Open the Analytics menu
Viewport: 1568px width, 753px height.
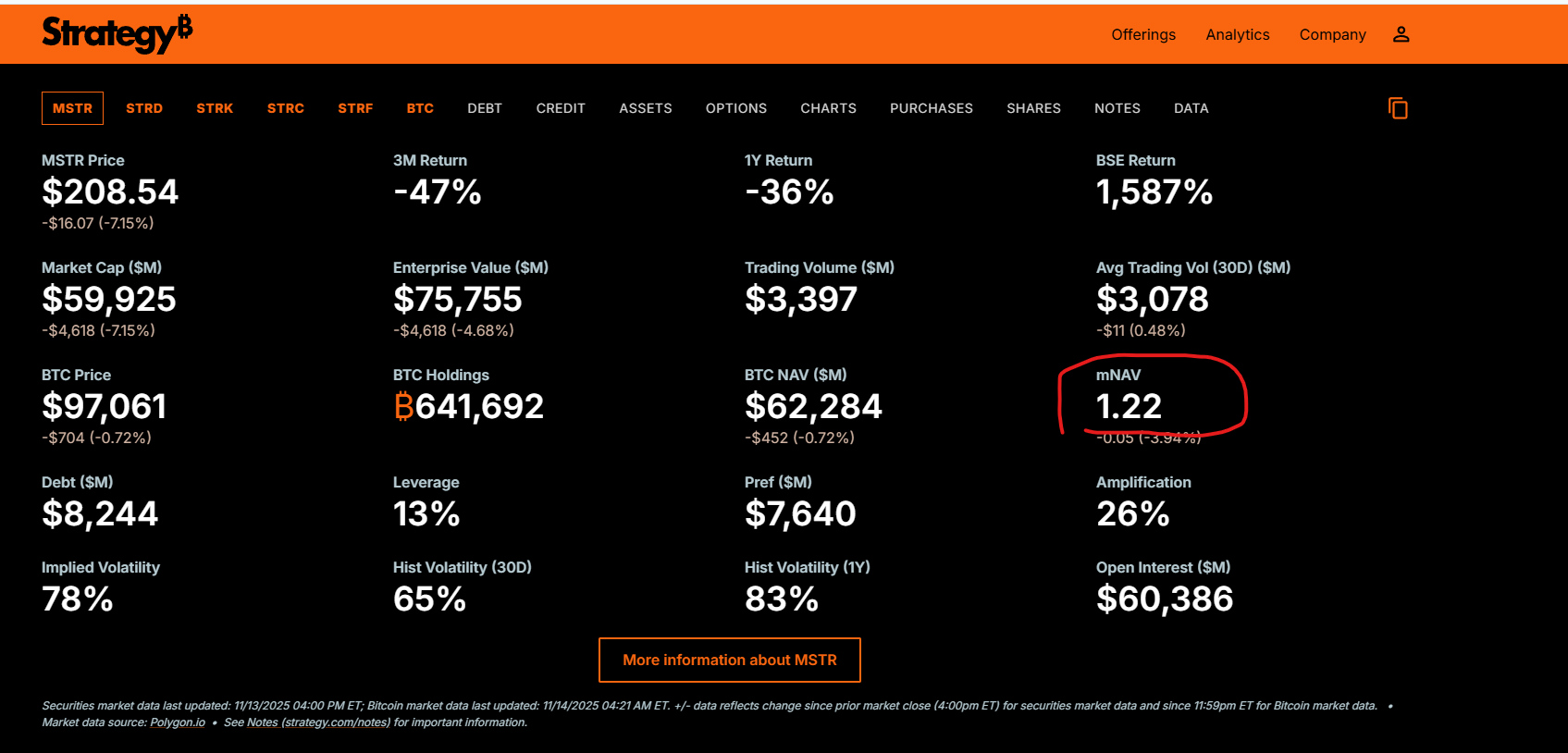(x=1237, y=34)
